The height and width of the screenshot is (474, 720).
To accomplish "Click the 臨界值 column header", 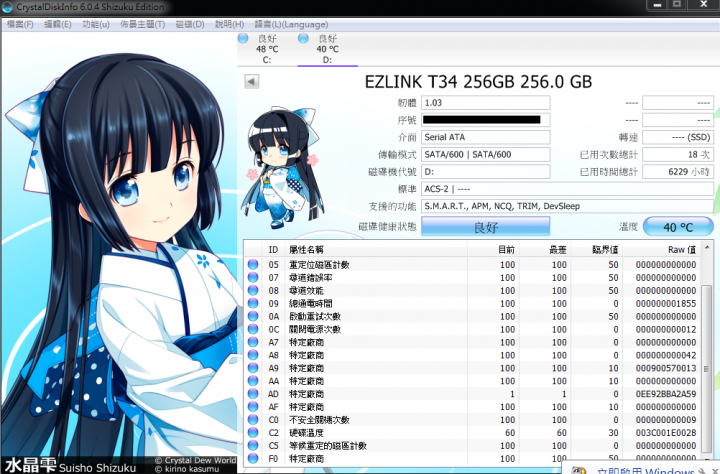I will click(596, 249).
